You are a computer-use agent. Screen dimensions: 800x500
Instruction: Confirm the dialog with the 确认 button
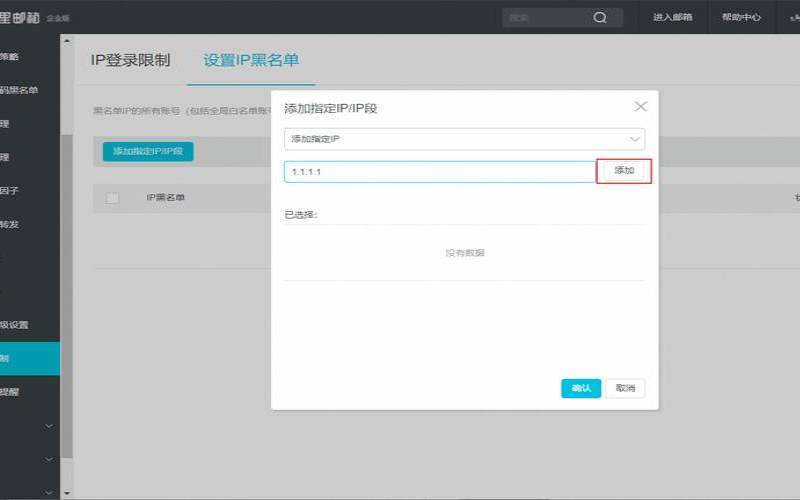pyautogui.click(x=581, y=388)
